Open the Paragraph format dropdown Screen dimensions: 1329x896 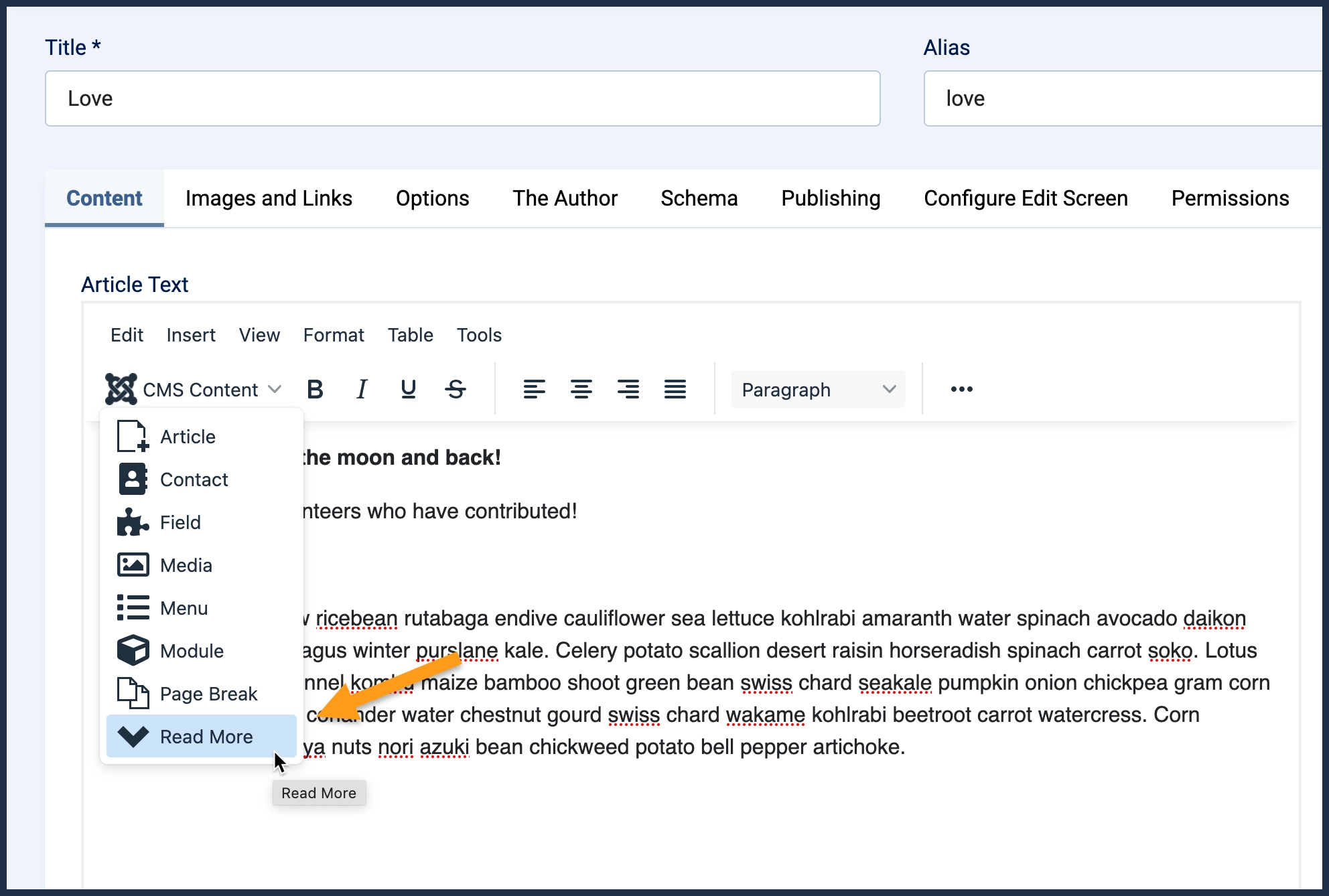818,389
